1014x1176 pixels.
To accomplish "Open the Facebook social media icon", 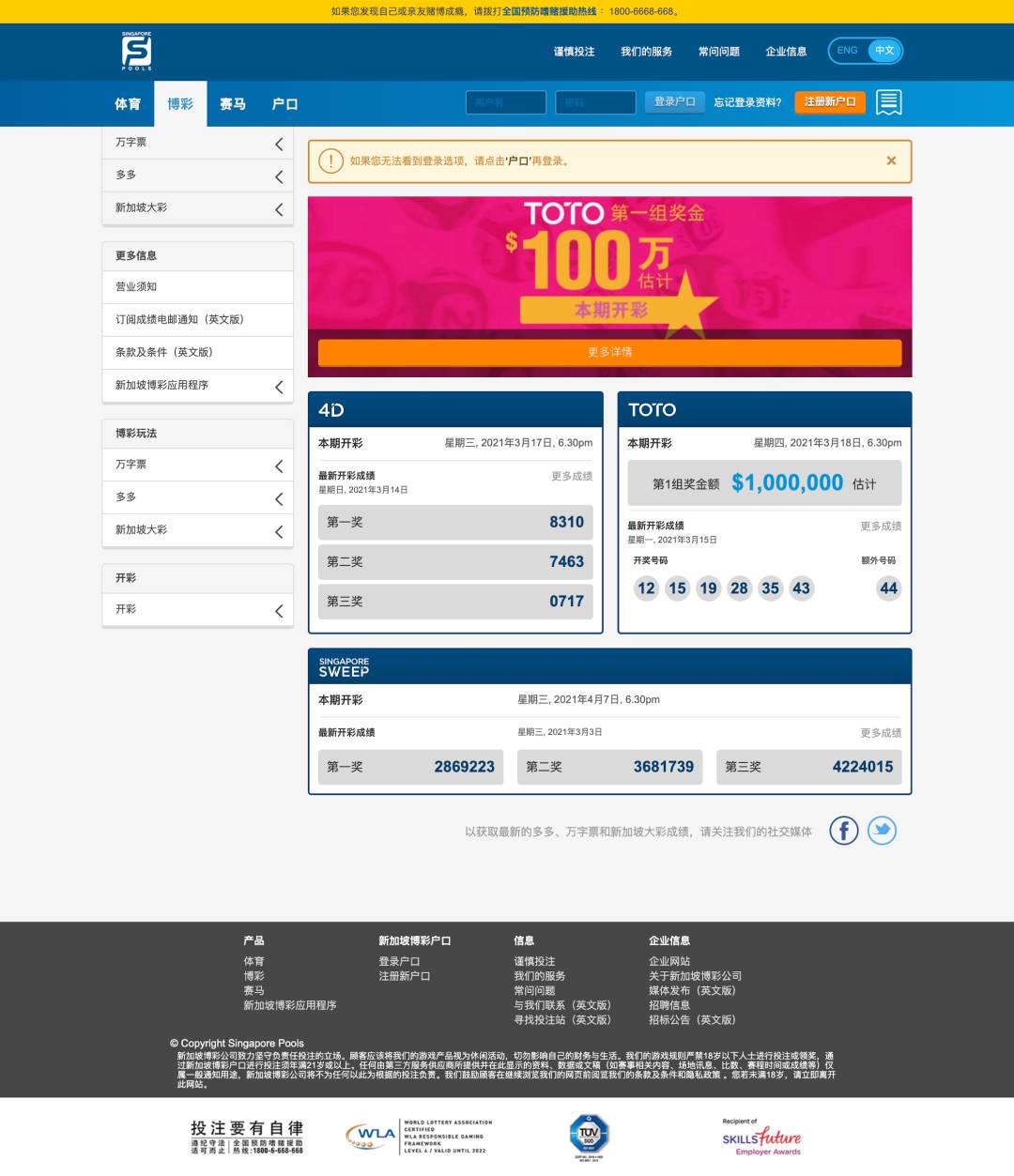I will 843,831.
